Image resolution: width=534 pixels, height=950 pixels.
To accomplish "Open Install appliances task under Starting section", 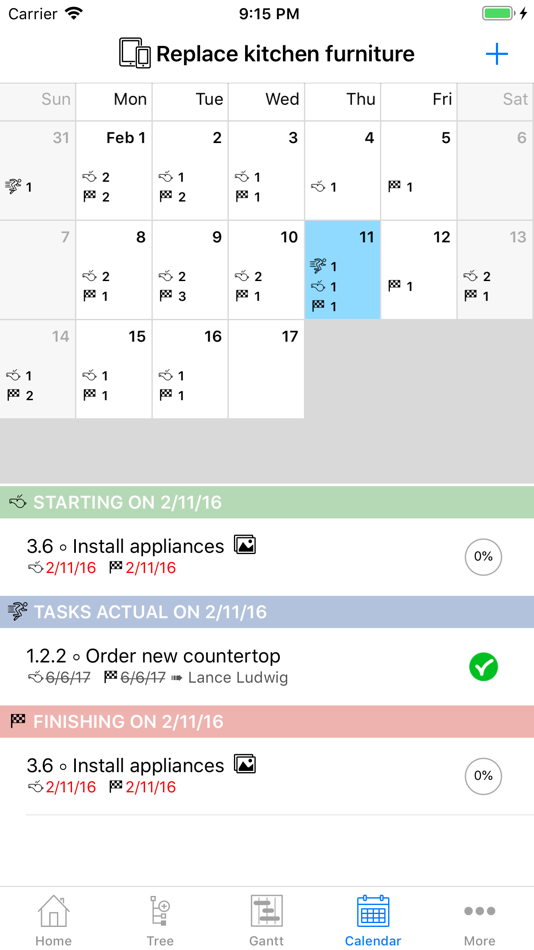I will (267, 556).
